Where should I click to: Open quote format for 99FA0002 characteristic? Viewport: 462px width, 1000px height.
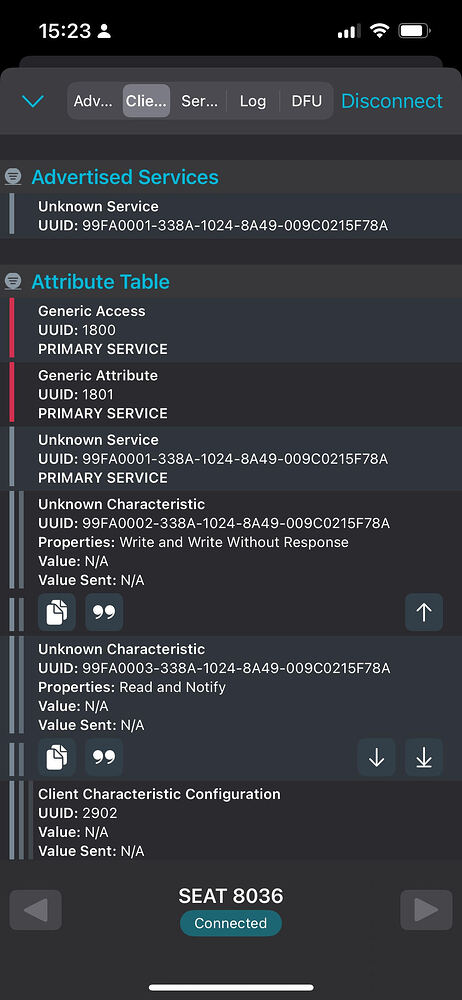[x=104, y=612]
